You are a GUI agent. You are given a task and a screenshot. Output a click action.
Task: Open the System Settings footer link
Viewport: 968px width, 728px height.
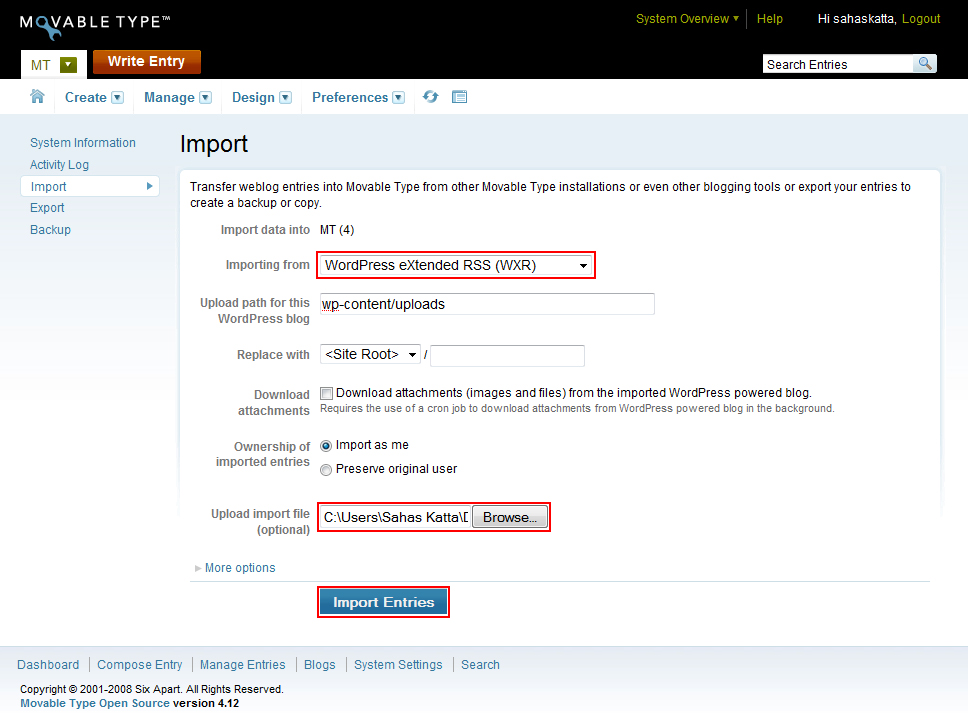398,665
